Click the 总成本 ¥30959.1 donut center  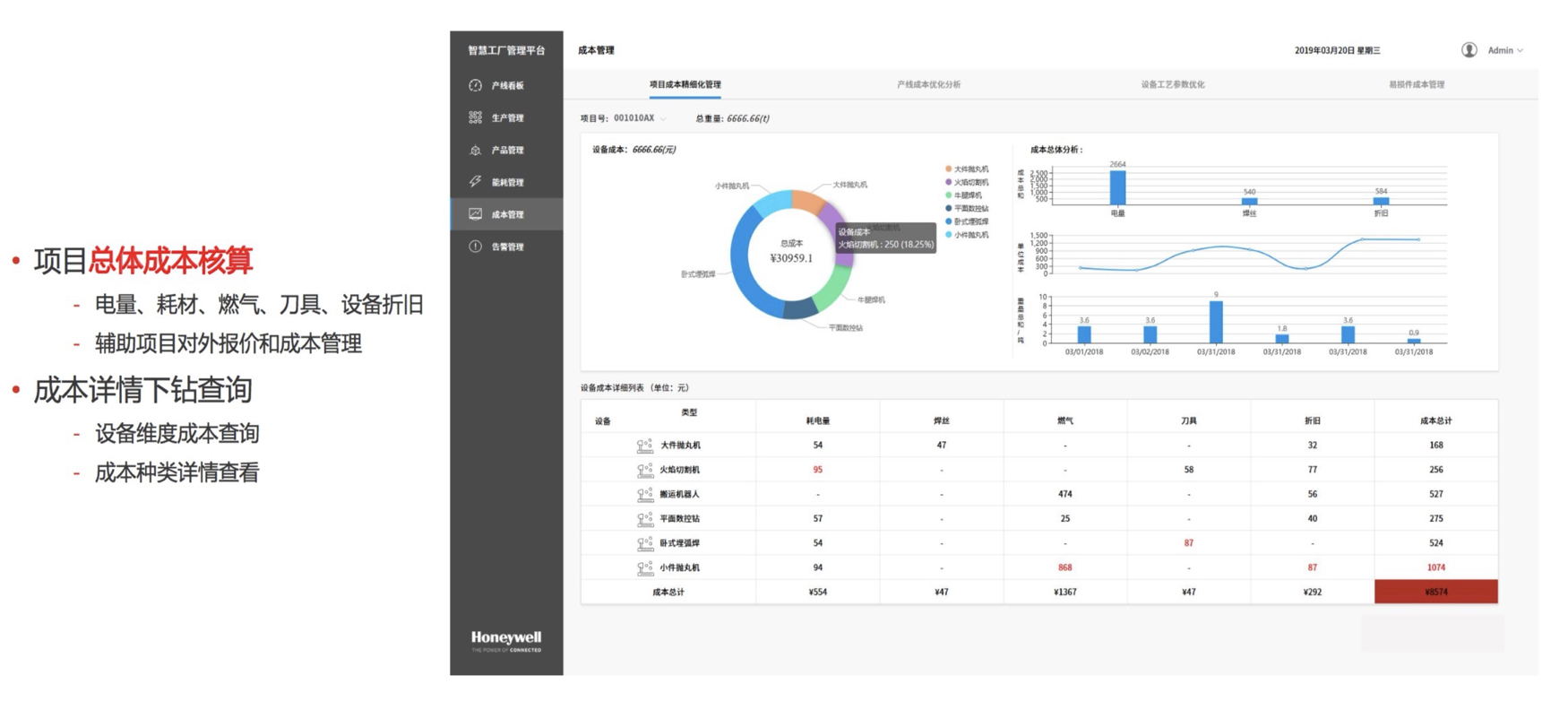pos(791,252)
